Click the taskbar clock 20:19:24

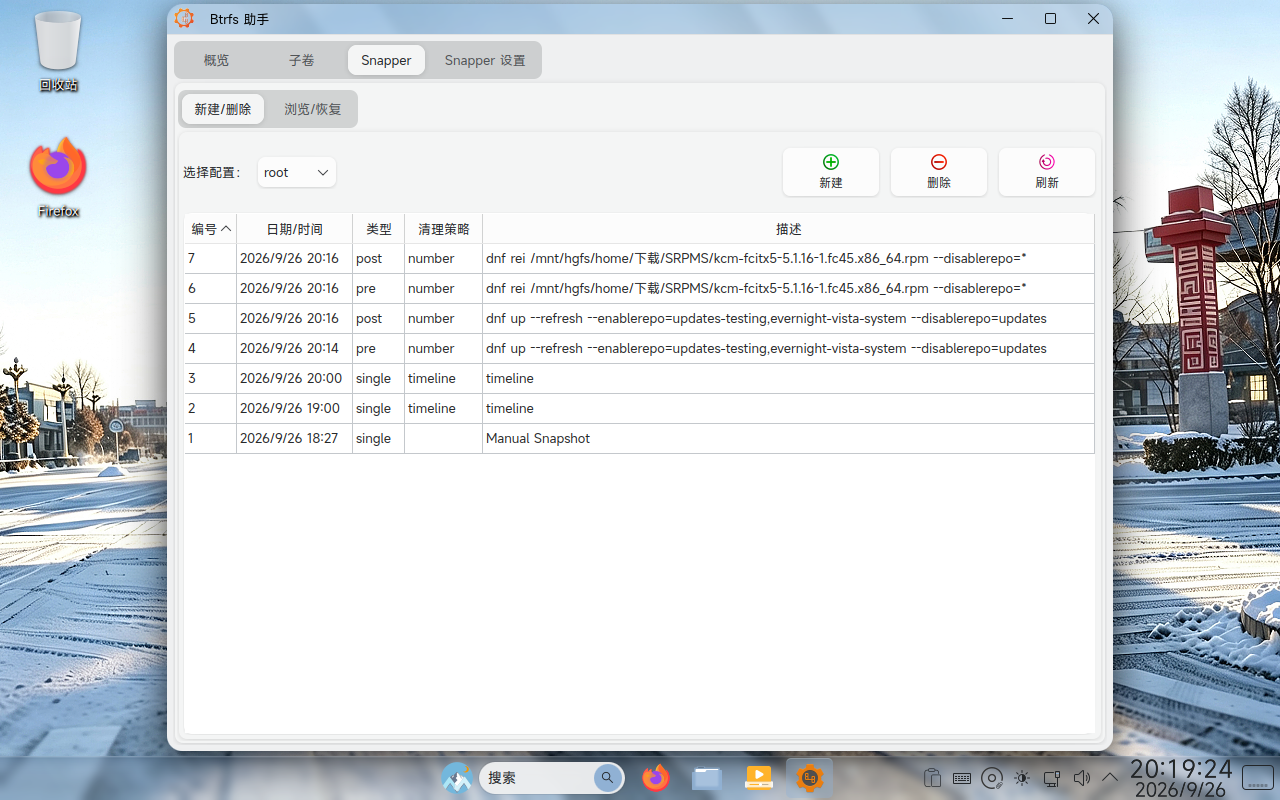1181,768
